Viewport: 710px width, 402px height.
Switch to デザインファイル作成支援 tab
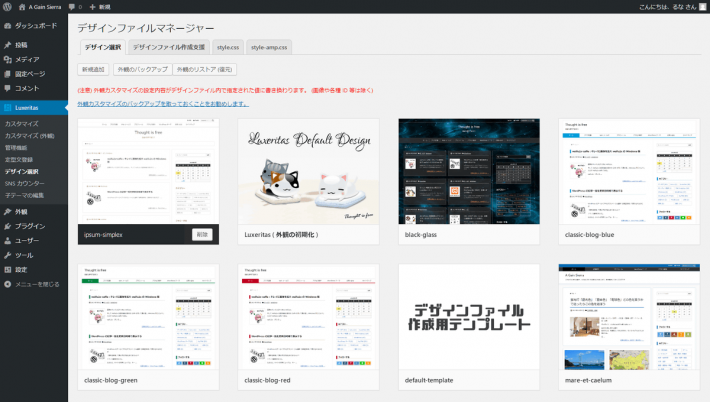tap(168, 47)
